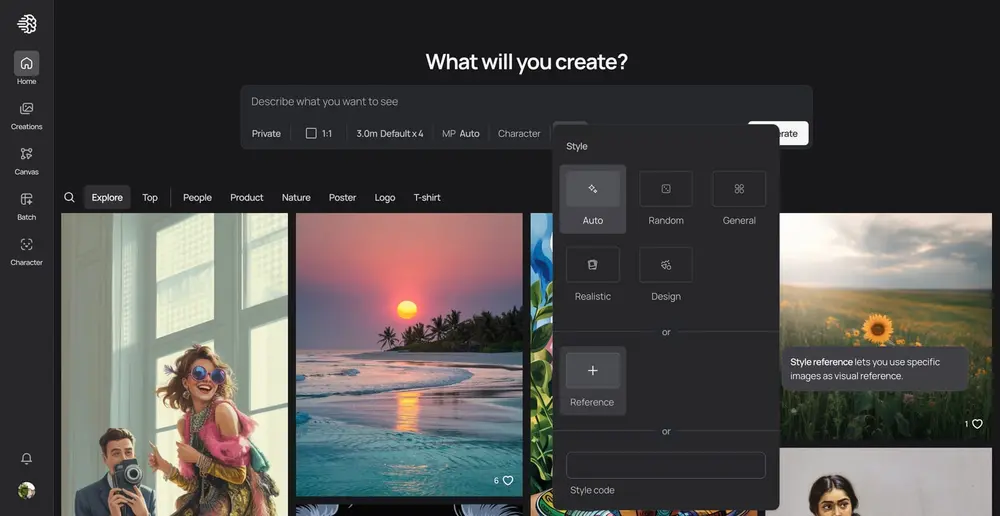Open the Character icon in sidebar
The height and width of the screenshot is (516, 1000).
click(26, 250)
